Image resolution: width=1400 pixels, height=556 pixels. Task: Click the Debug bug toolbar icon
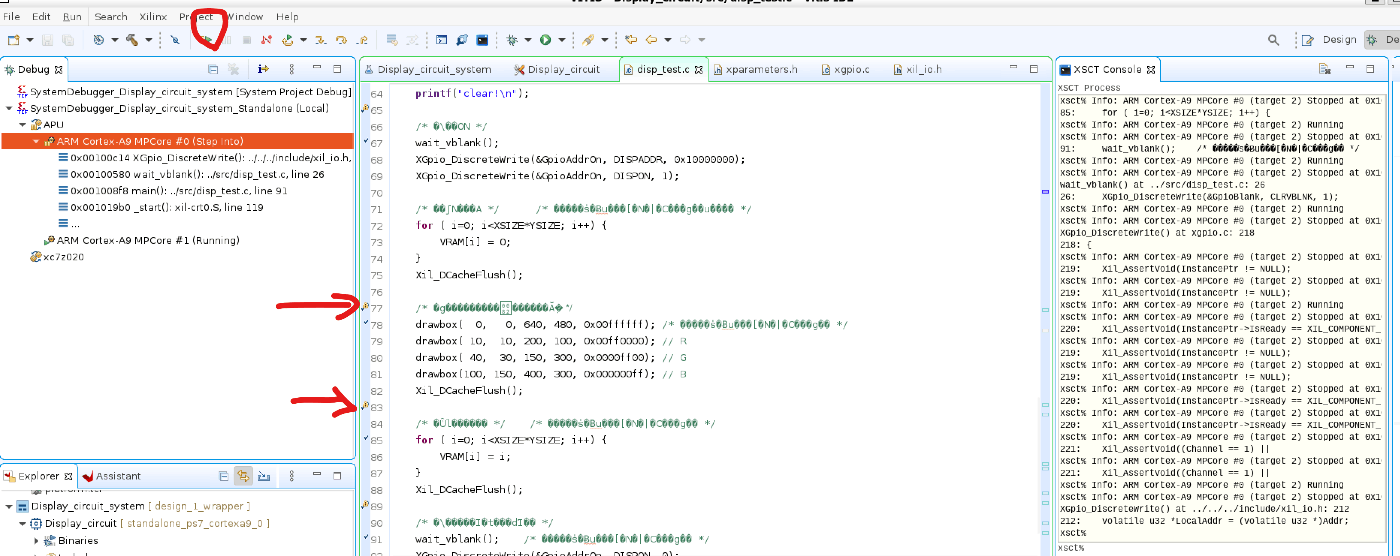(x=511, y=40)
